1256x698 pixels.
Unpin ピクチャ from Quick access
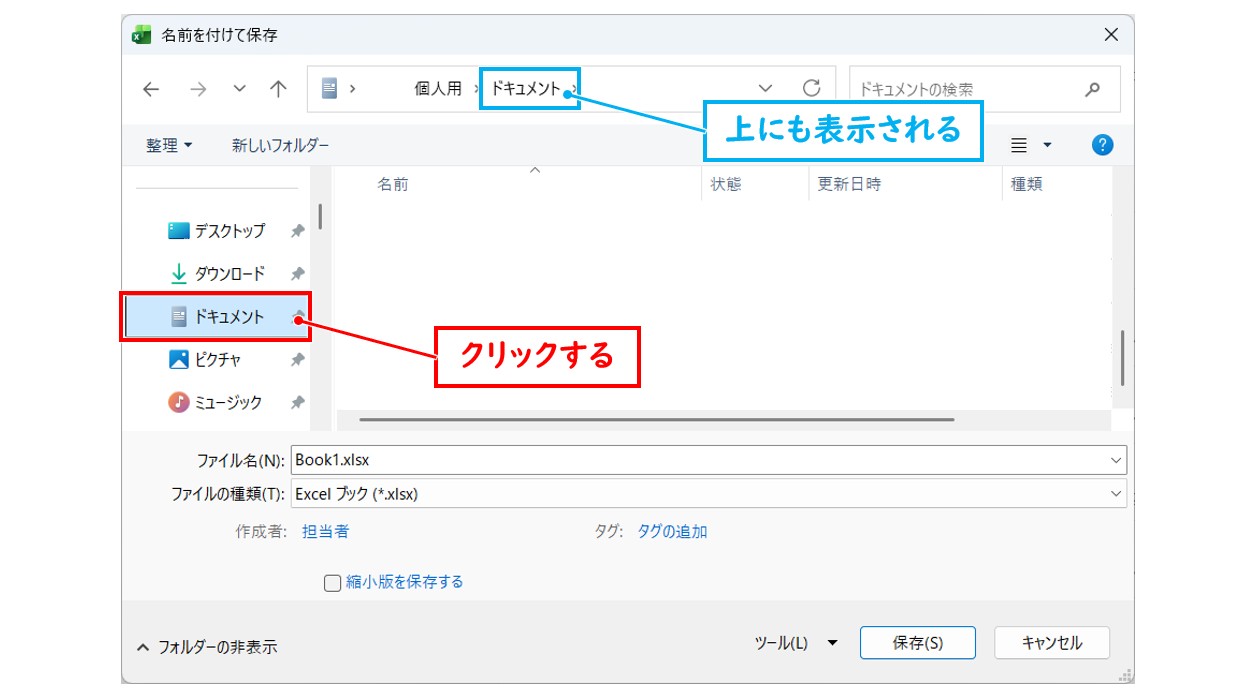pos(297,359)
